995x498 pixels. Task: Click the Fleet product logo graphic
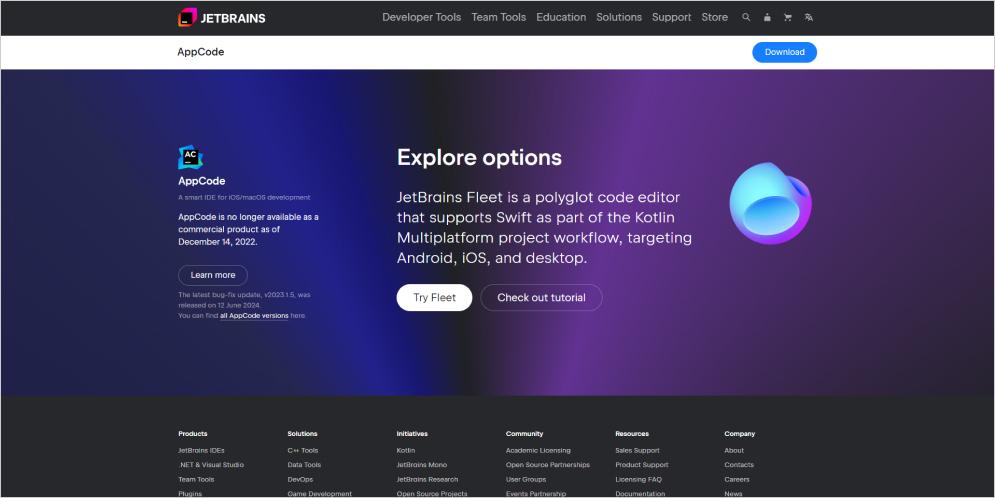(770, 204)
